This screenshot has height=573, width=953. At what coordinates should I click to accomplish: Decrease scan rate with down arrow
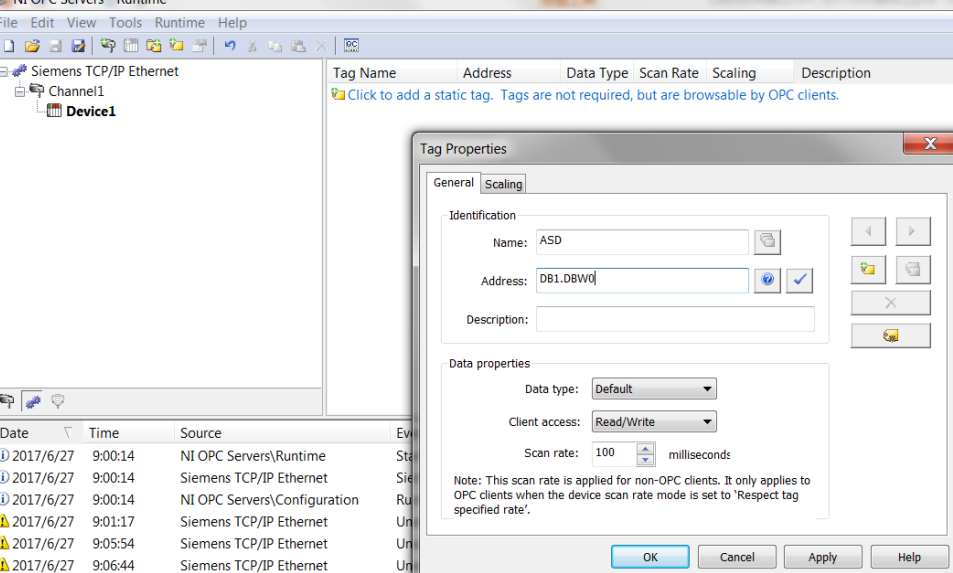645,459
